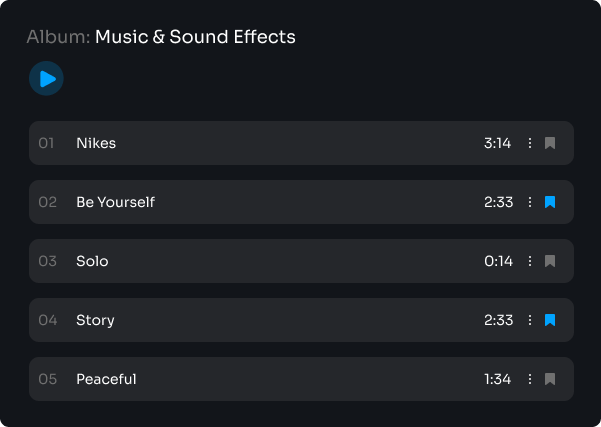
Task: Bookmark the Nikes track
Action: tap(550, 143)
